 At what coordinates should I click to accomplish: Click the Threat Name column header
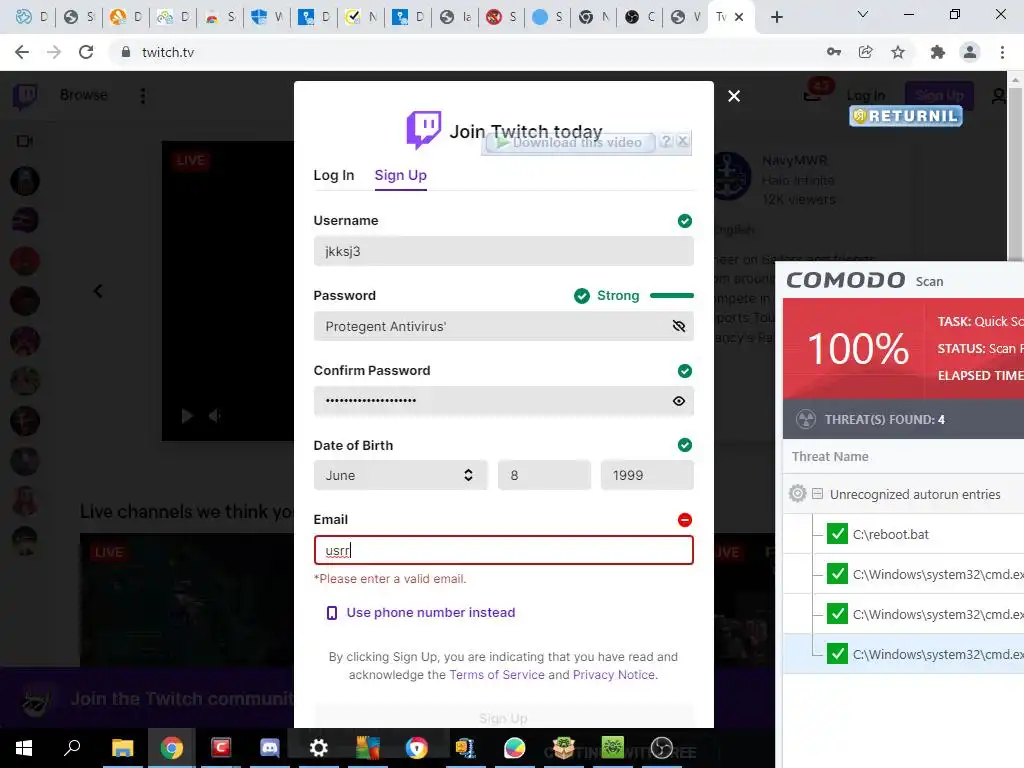830,456
